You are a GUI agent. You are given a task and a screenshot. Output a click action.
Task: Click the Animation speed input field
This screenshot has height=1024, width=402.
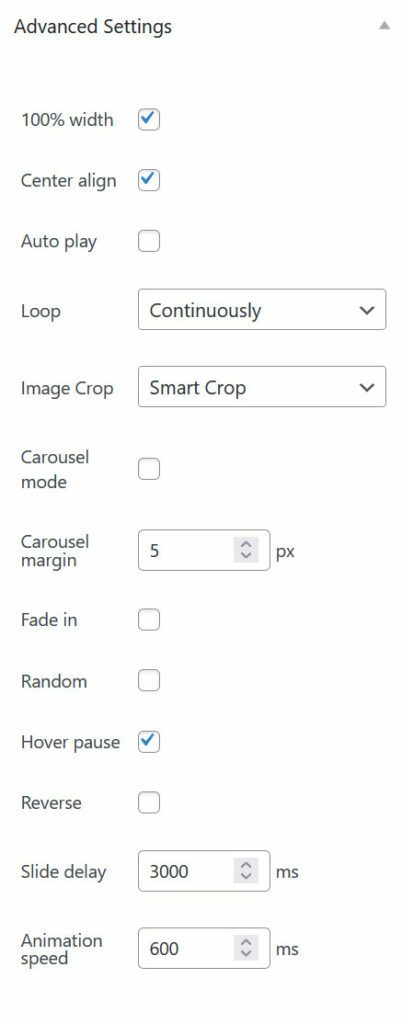point(204,948)
